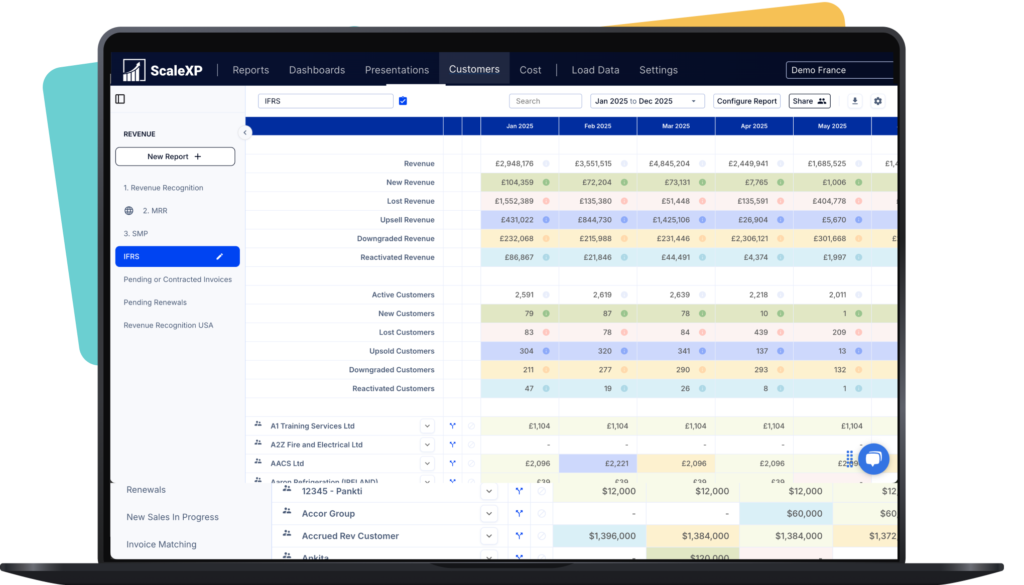Click the pencil edit icon on IFRS
This screenshot has width=1024, height=585.
(220, 257)
